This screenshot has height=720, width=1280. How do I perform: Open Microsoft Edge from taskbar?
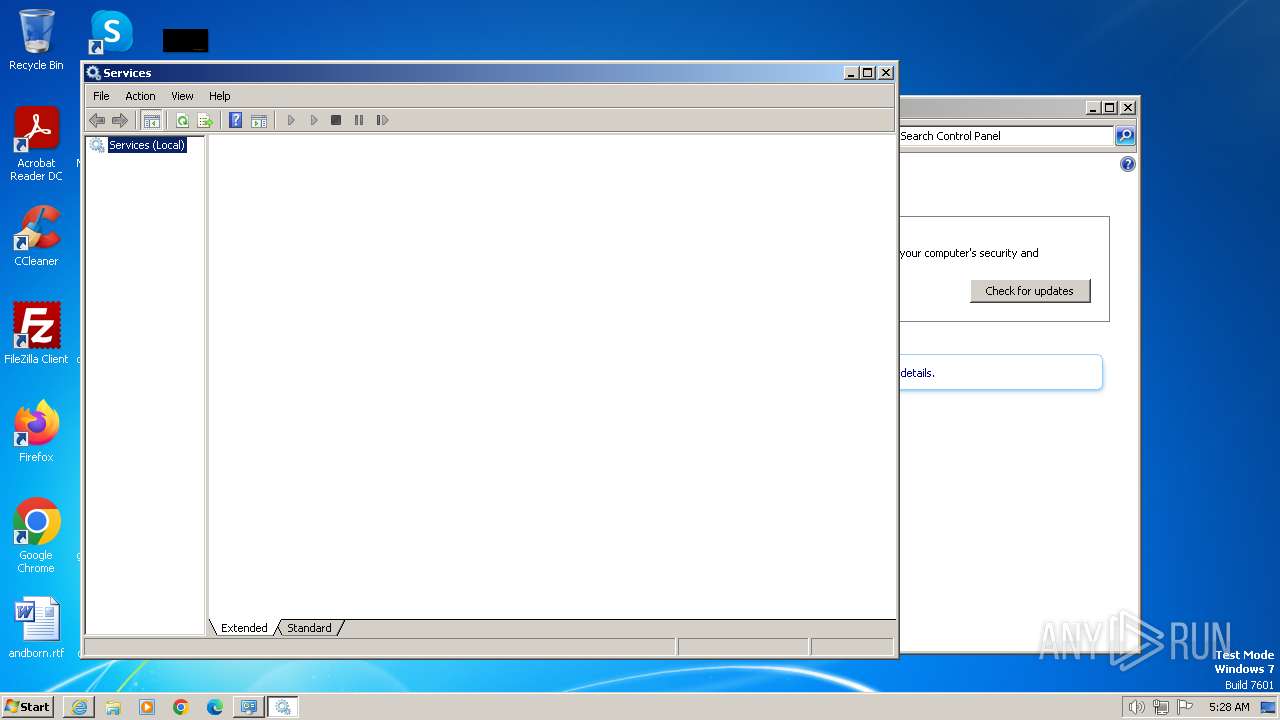tap(215, 707)
